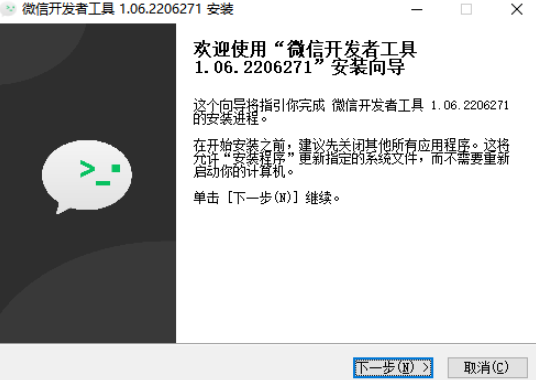
Task: Cancel the installation with 取消(C)
Action: pos(487,368)
